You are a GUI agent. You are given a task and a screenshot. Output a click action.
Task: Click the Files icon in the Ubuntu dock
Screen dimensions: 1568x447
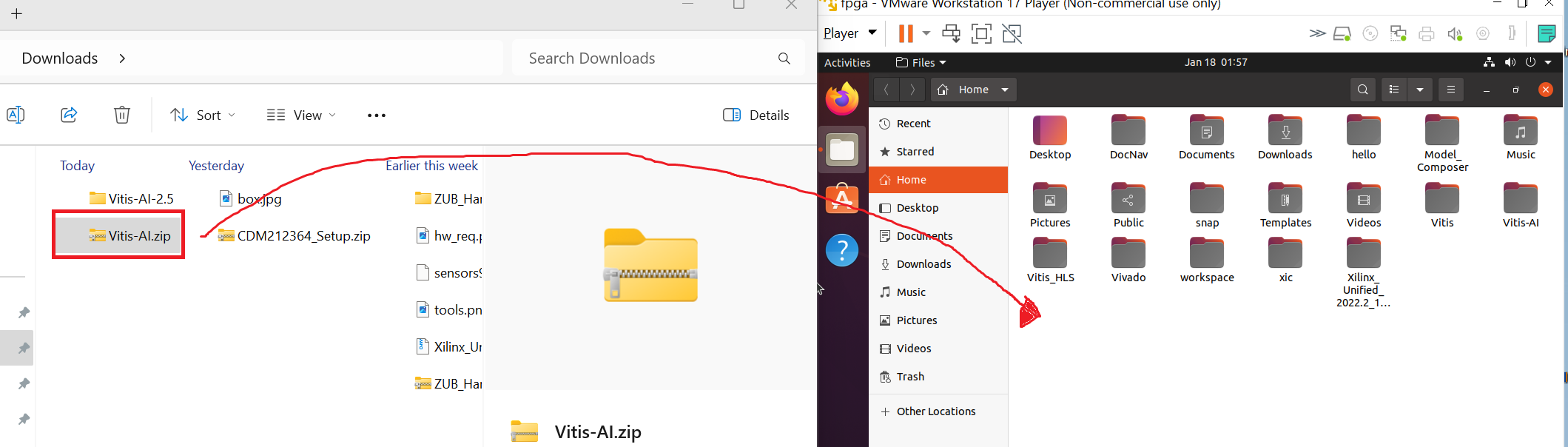[842, 149]
